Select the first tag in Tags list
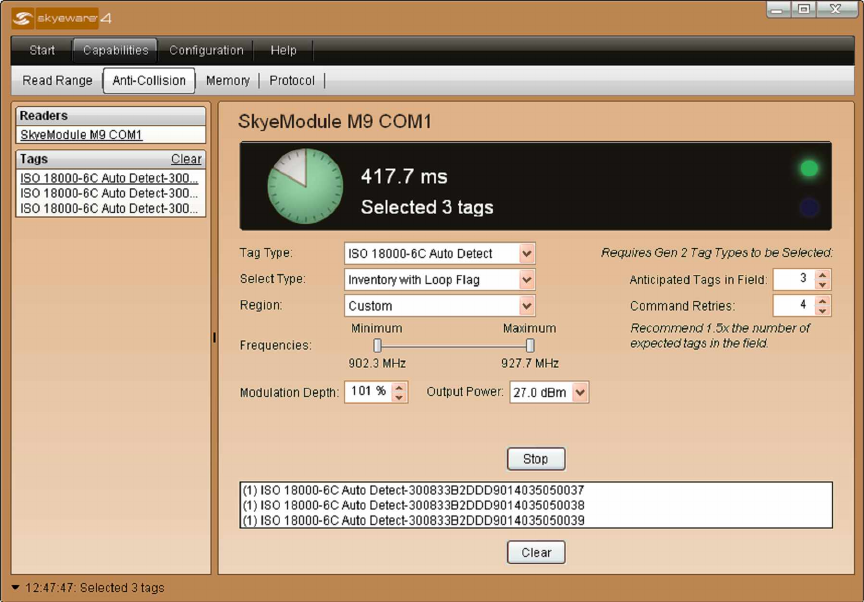 click(110, 178)
